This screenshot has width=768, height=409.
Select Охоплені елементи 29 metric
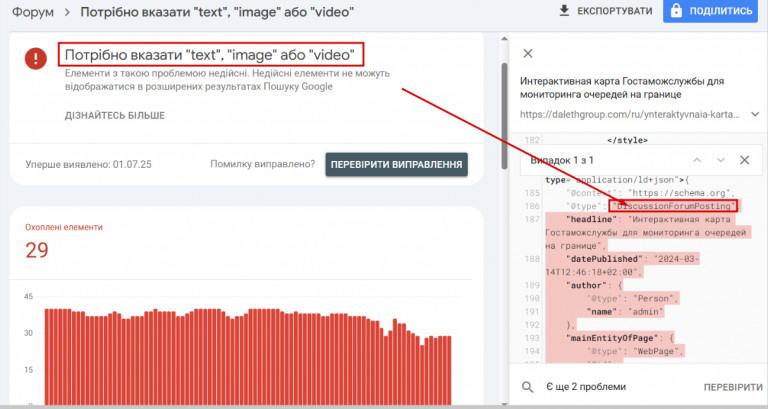[64, 242]
